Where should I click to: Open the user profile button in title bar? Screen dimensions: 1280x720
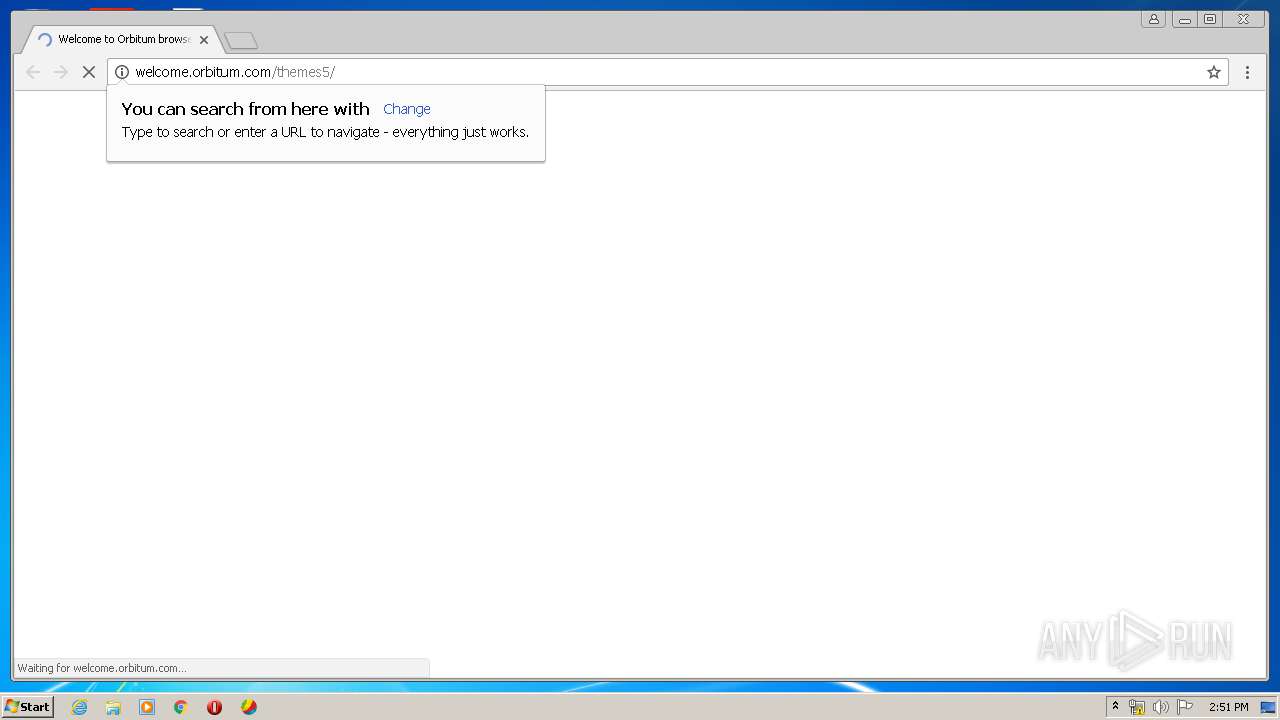pyautogui.click(x=1153, y=19)
